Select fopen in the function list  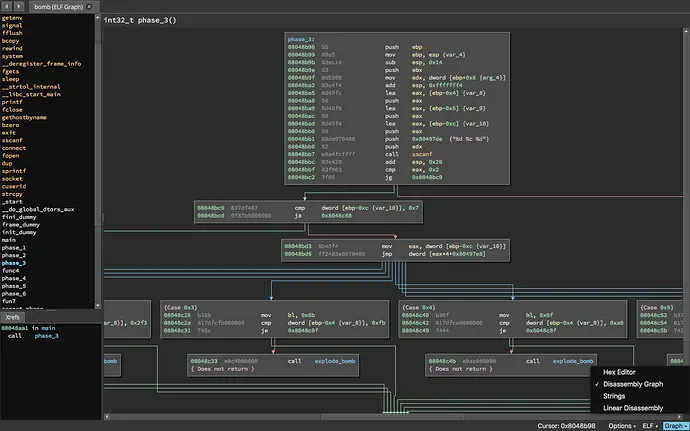click(10, 156)
